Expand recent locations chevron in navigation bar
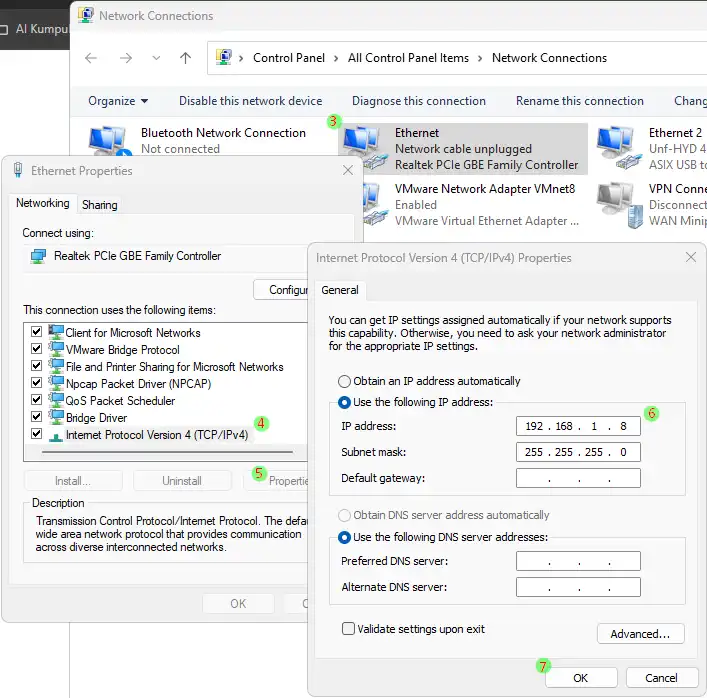 pyautogui.click(x=156, y=58)
